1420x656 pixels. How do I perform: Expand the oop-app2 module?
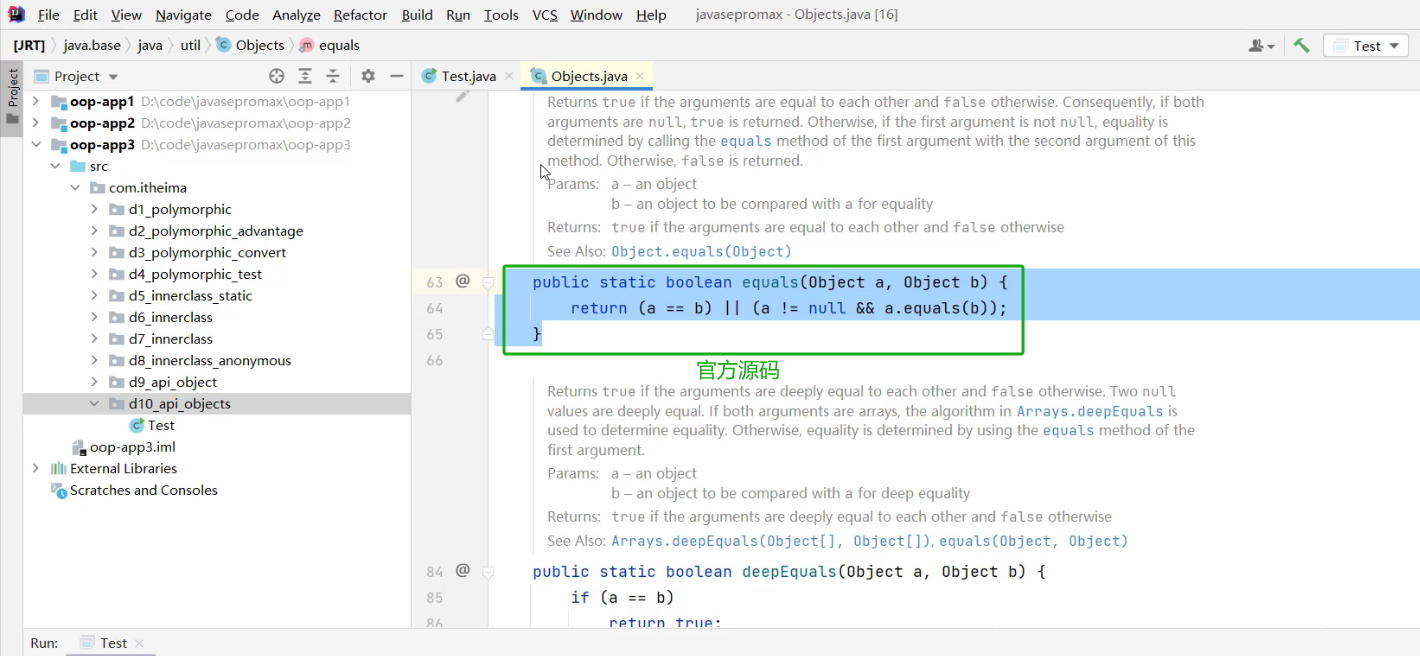tap(36, 123)
